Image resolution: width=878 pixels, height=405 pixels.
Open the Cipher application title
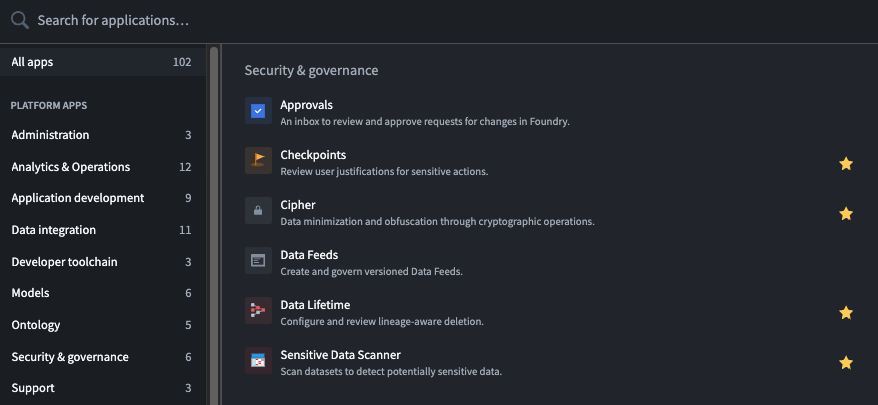tap(298, 205)
